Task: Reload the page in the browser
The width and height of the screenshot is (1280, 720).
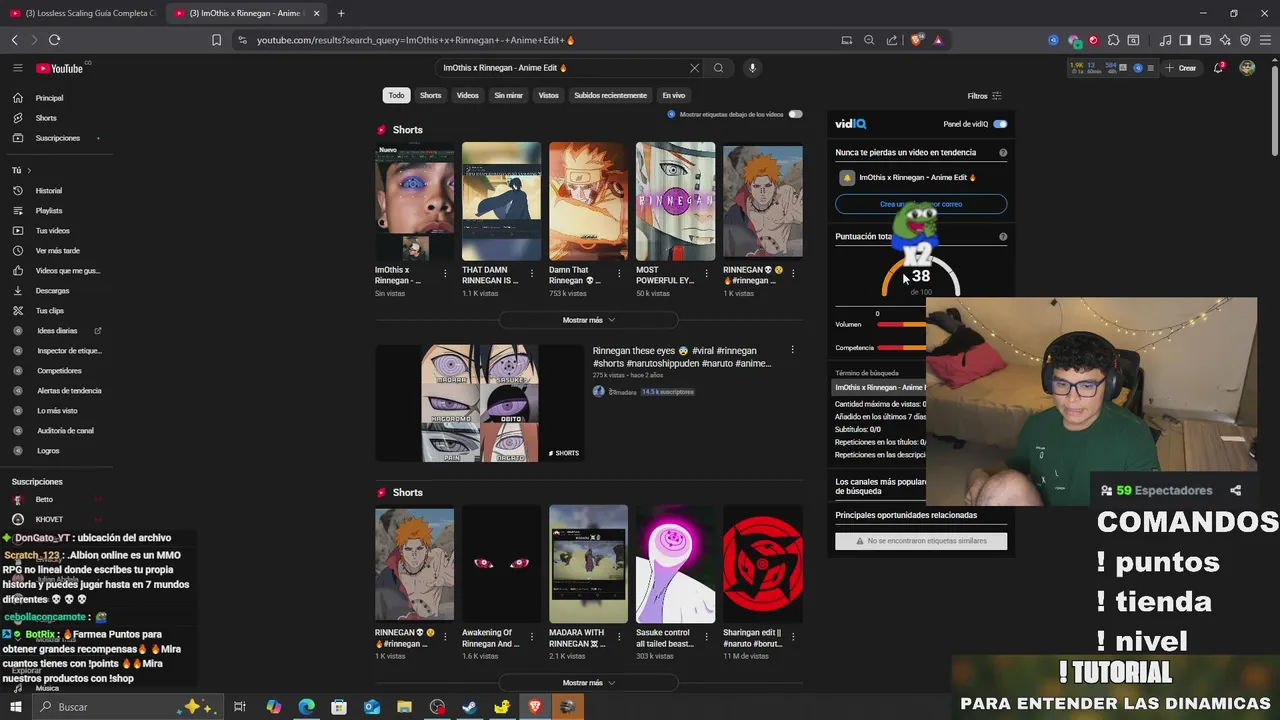Action: click(x=54, y=40)
